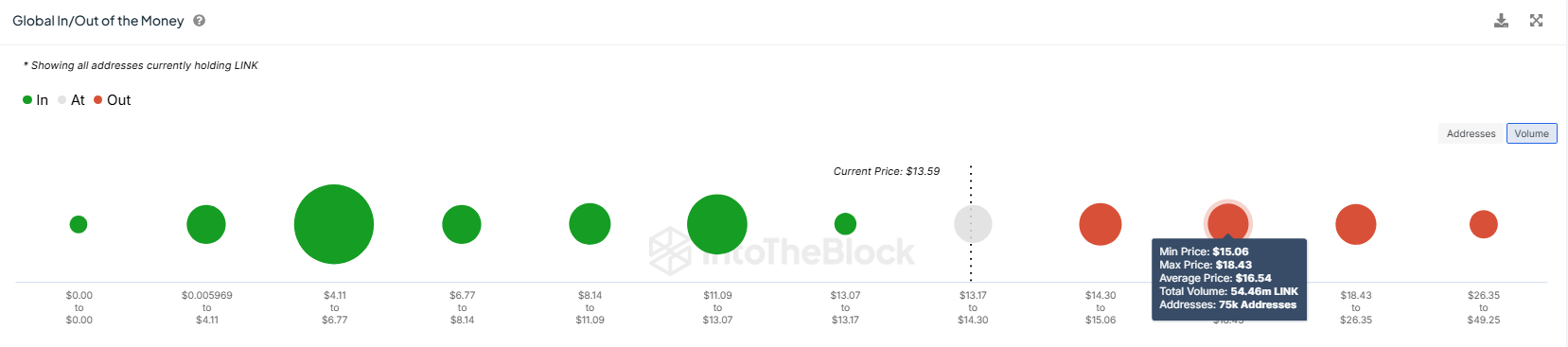The height and width of the screenshot is (347, 1568).
Task: Select the highlighted red bubble above the tooltip
Action: click(1227, 222)
